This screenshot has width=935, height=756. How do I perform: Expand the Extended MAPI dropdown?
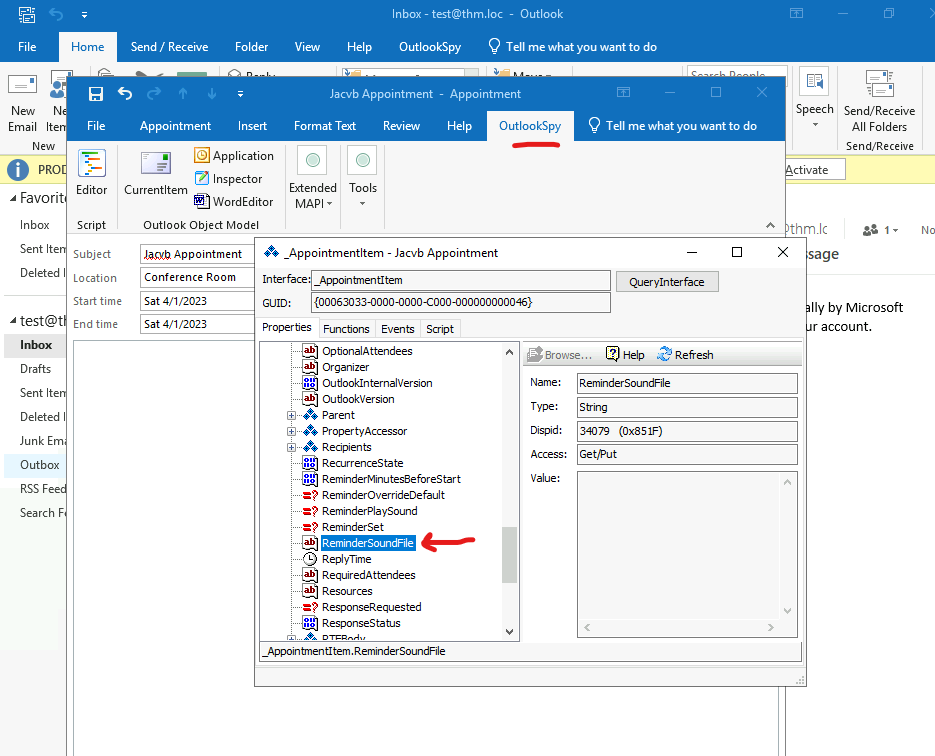pos(313,195)
